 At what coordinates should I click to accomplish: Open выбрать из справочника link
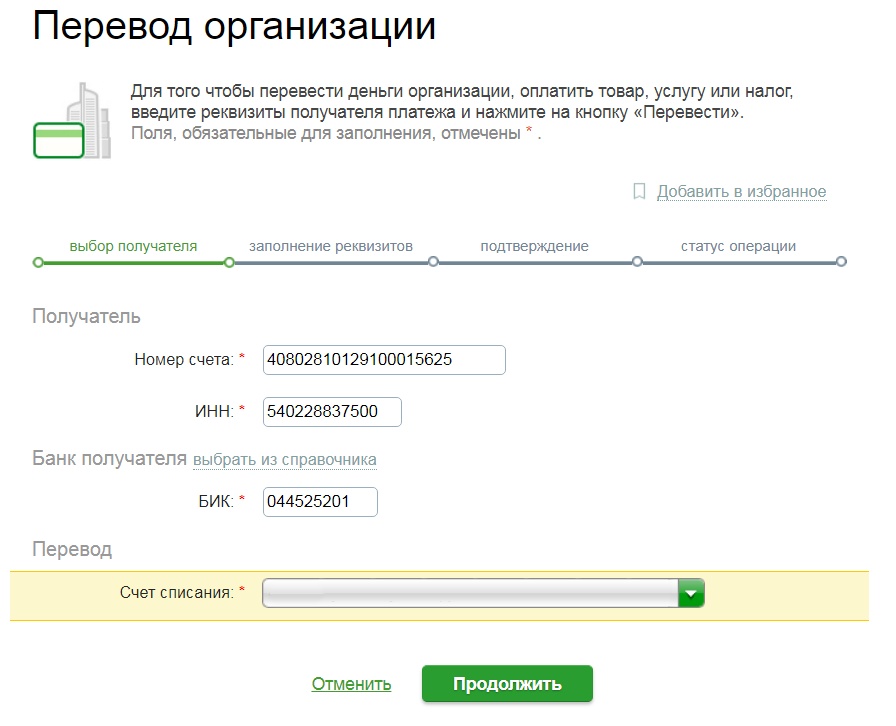click(x=285, y=460)
